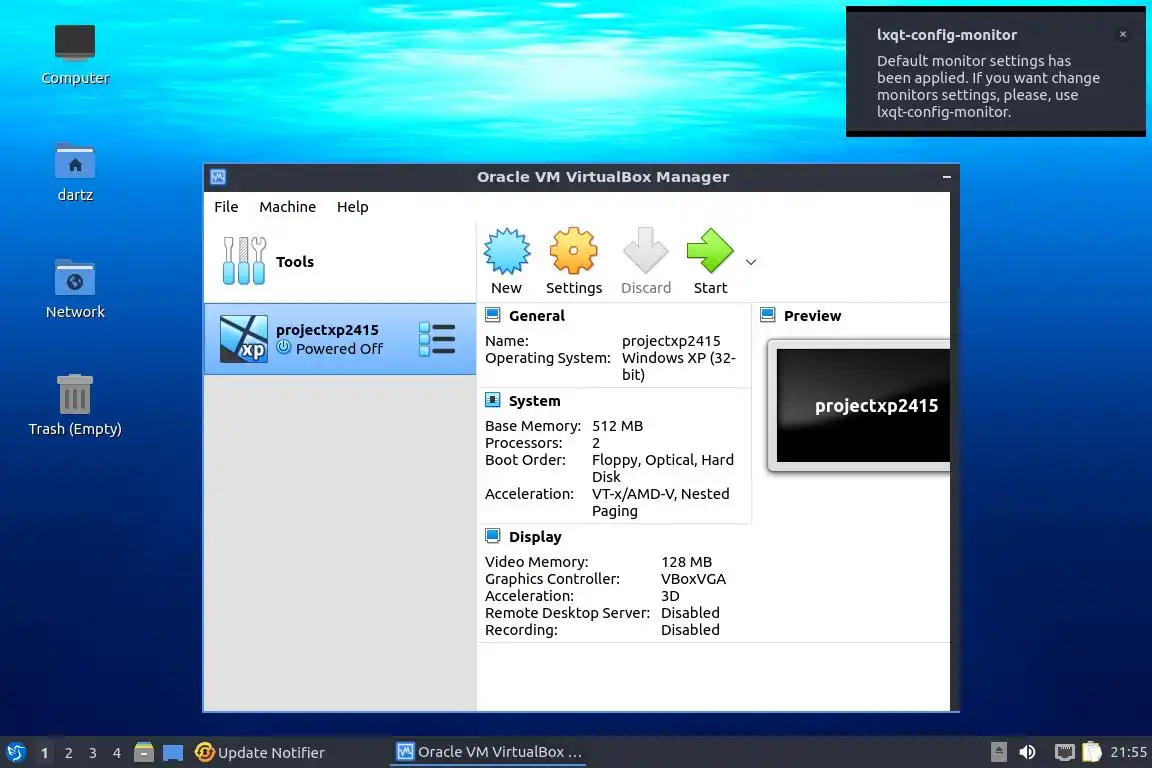
Task: Click the Floppy, Optical, Hard Disk boot order
Action: point(663,468)
